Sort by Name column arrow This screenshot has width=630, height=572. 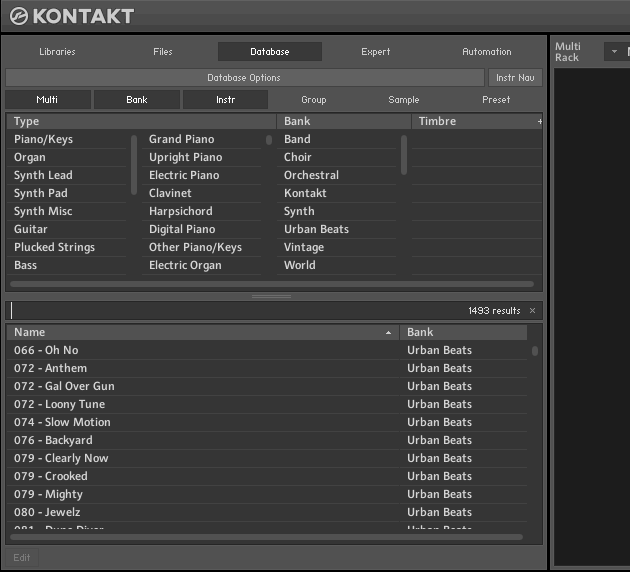(x=388, y=332)
